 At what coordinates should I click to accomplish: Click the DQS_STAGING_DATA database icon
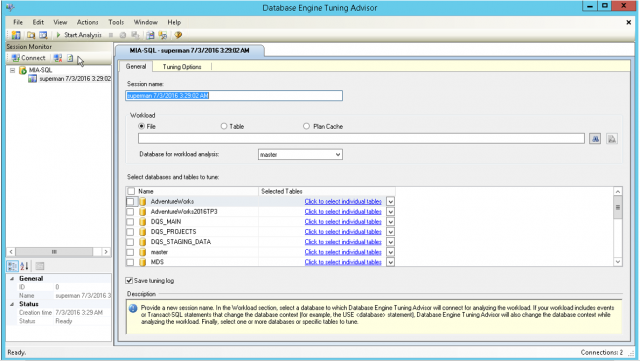click(x=142, y=242)
